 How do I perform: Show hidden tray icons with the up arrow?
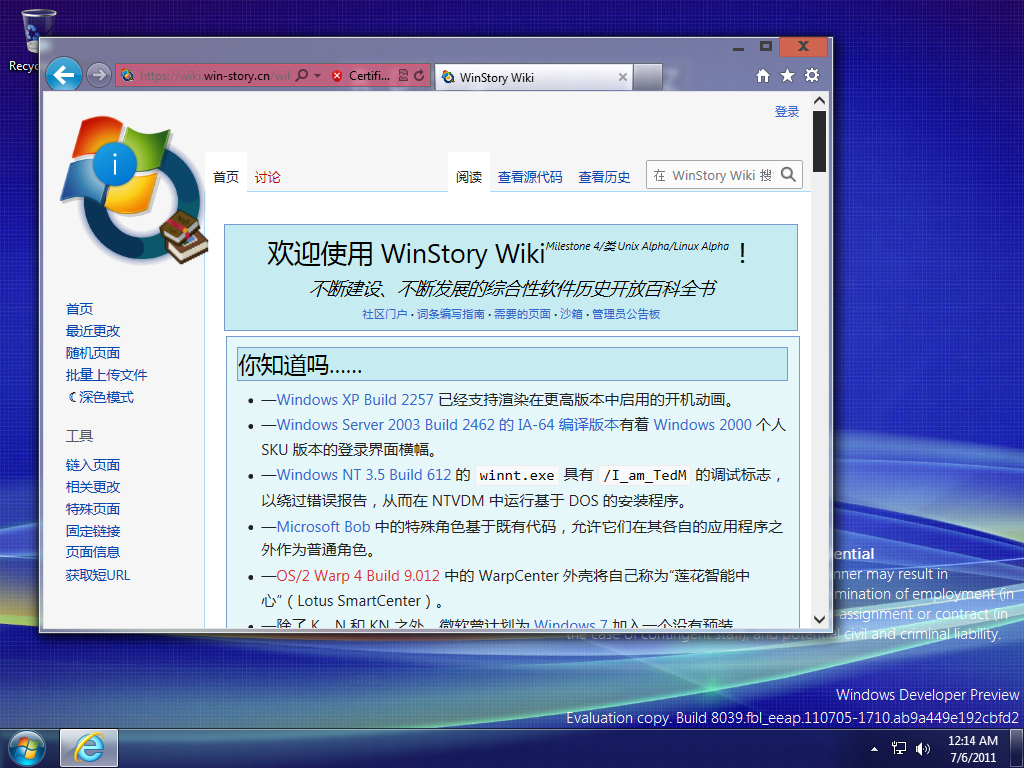[x=875, y=748]
